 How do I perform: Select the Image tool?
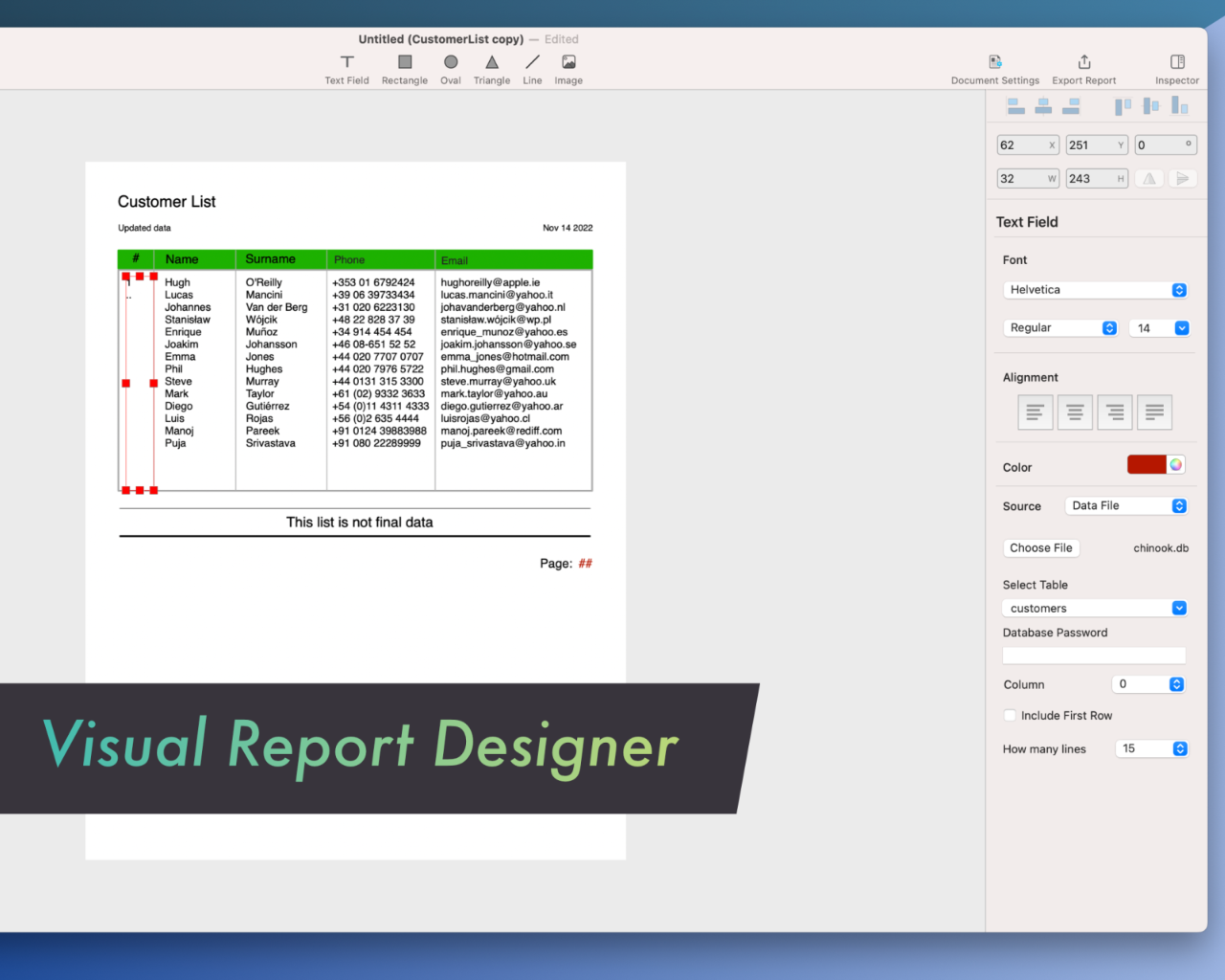click(568, 69)
